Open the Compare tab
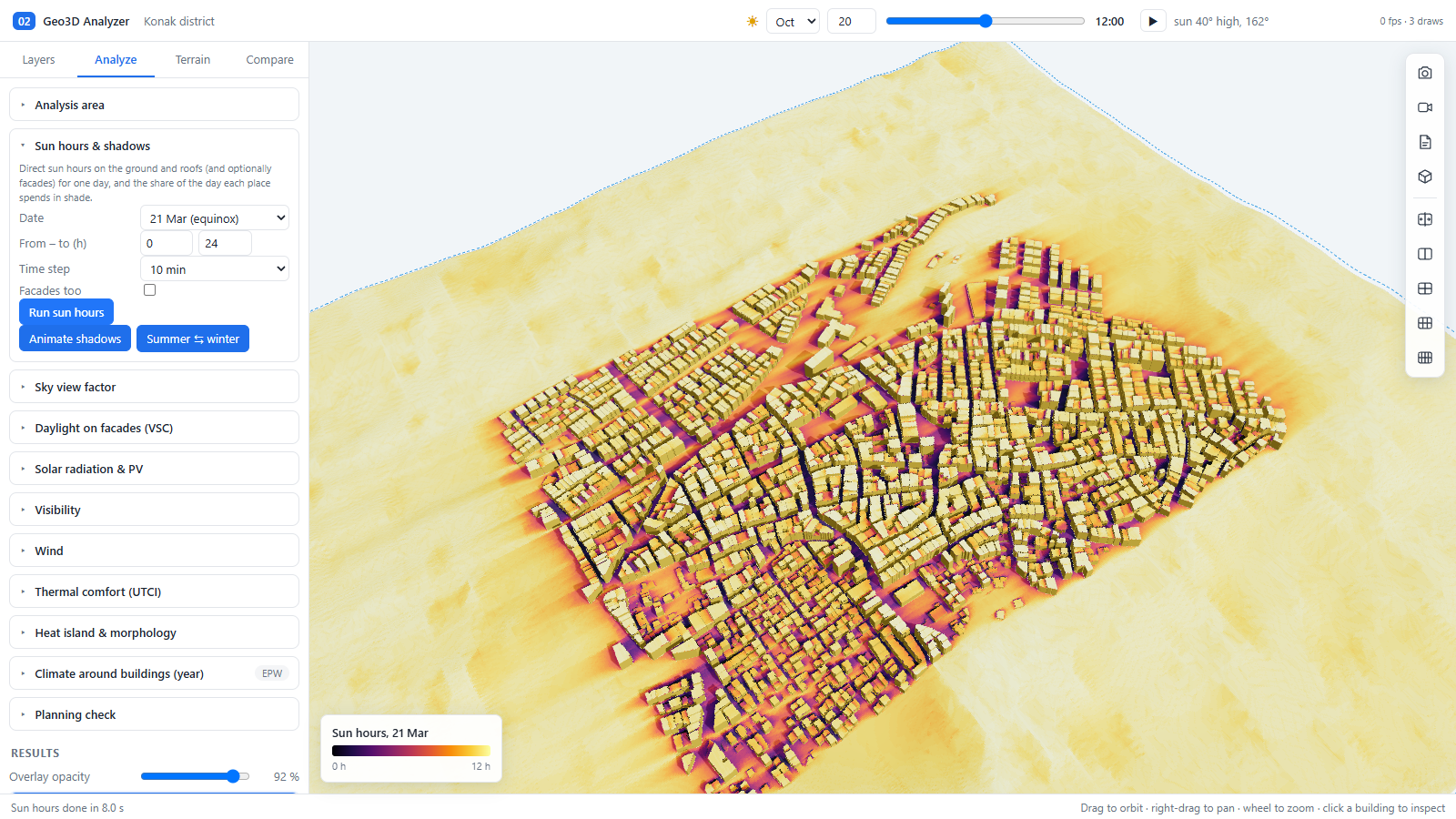Screen dimensions: 1456x819 click(x=269, y=60)
